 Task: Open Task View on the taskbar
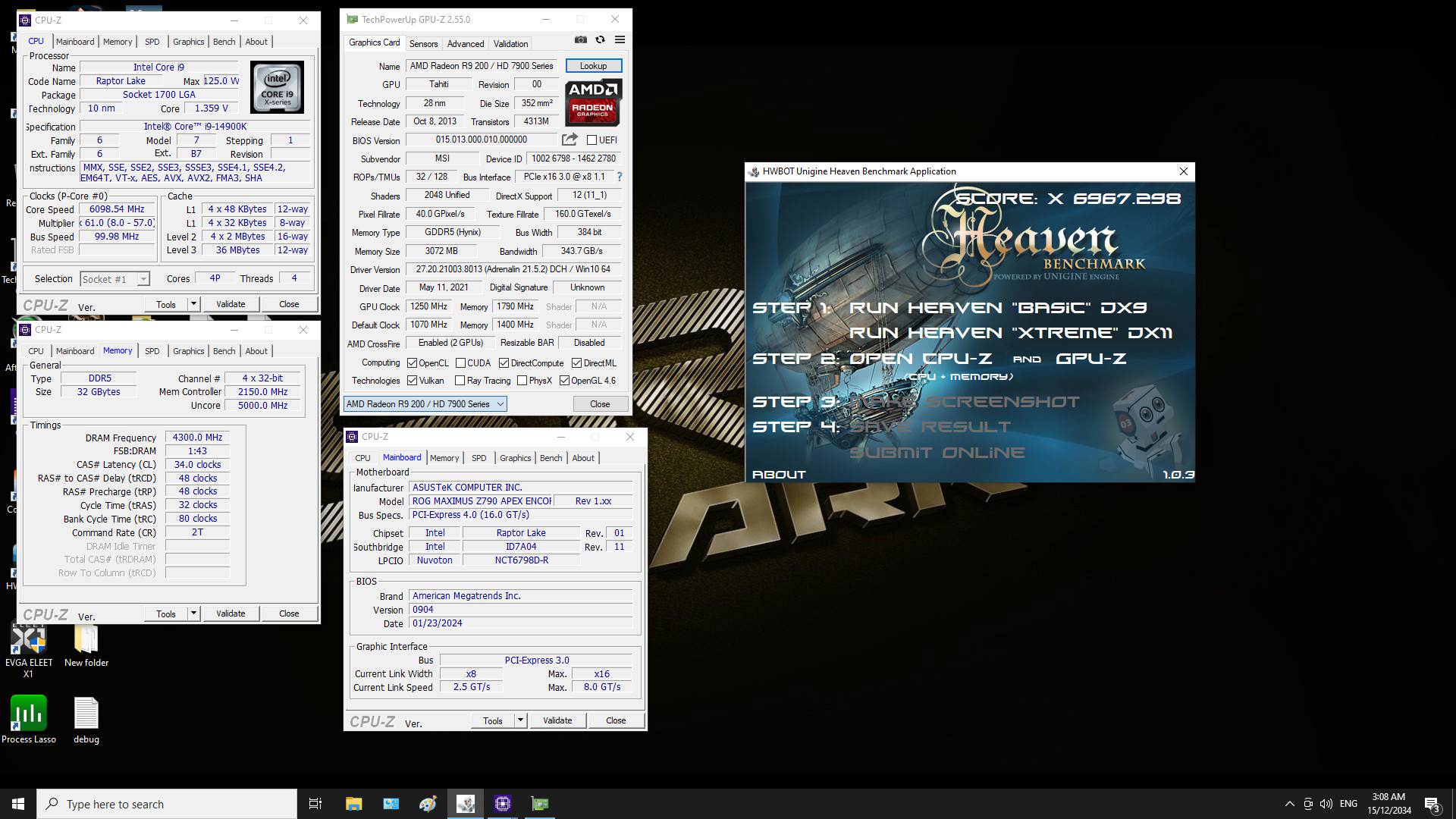click(315, 804)
